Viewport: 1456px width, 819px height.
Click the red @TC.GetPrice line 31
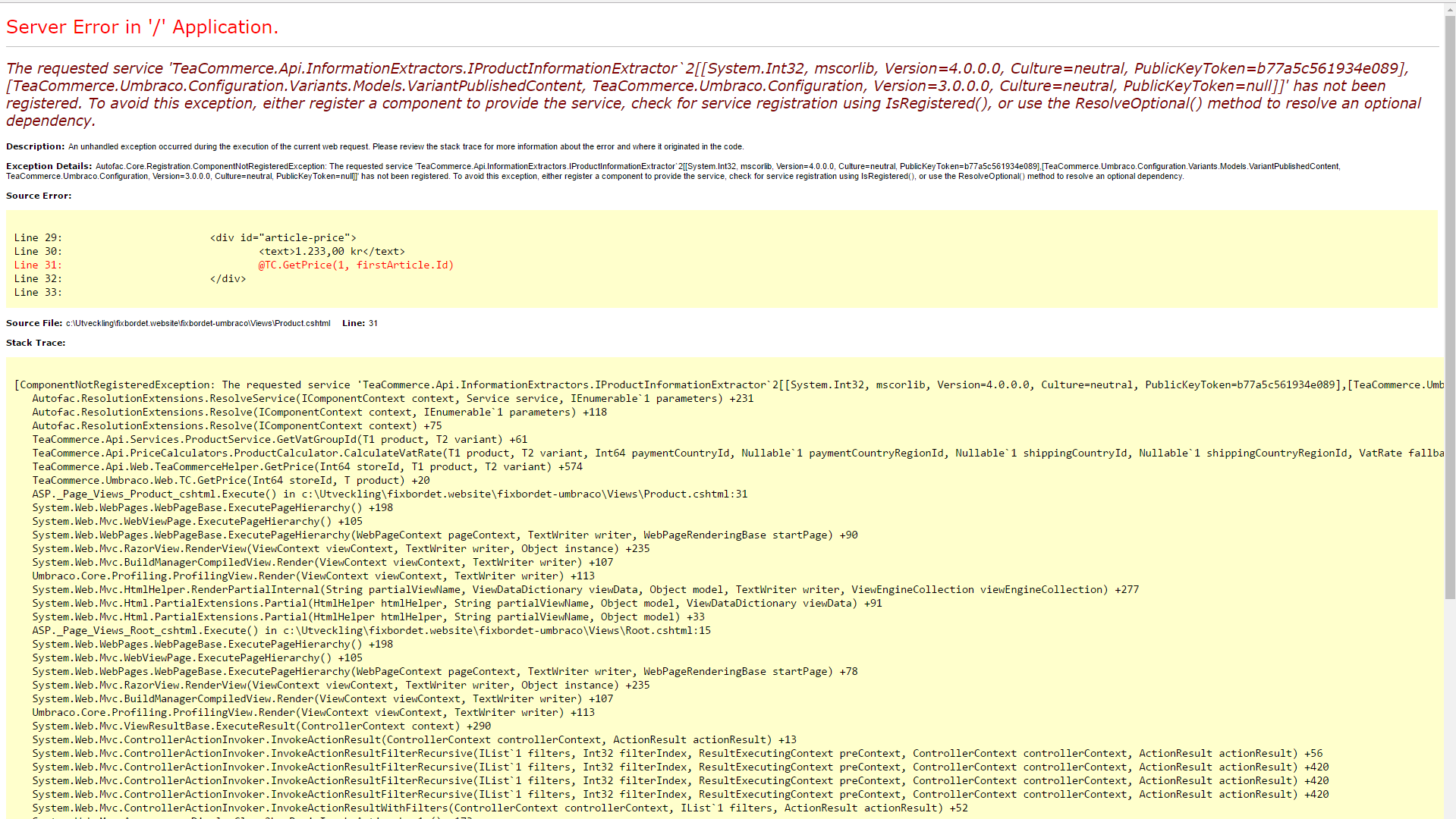[234, 265]
